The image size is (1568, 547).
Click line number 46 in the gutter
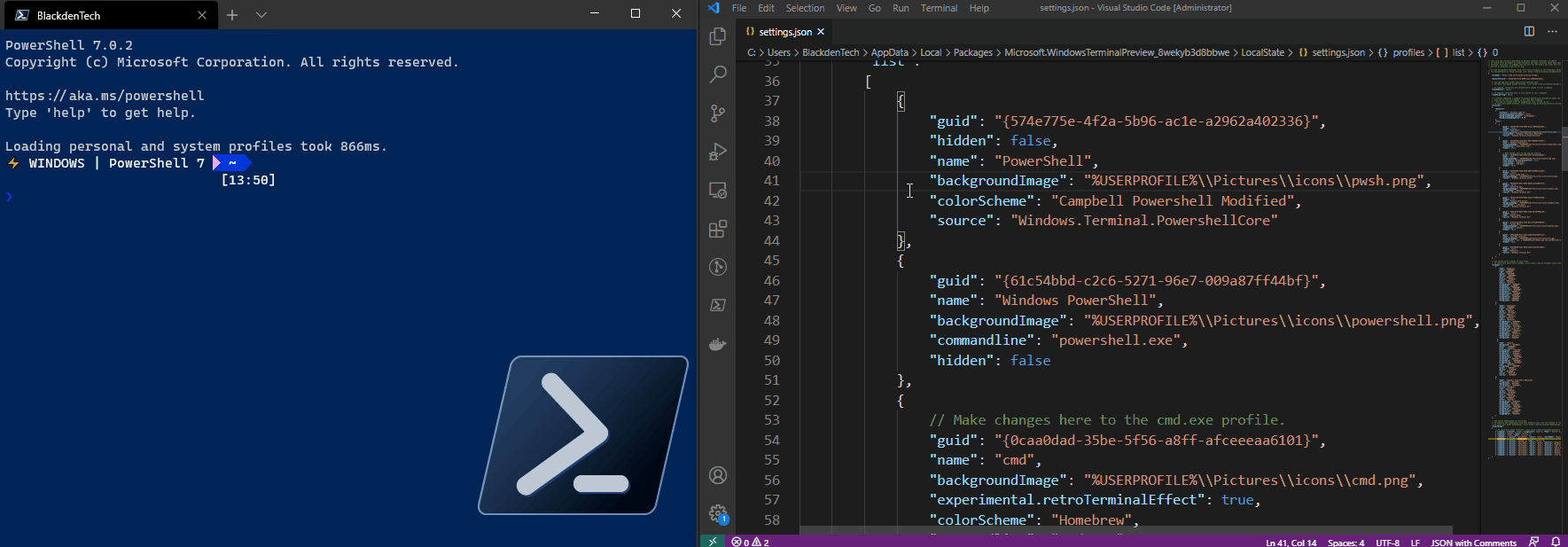click(x=772, y=280)
